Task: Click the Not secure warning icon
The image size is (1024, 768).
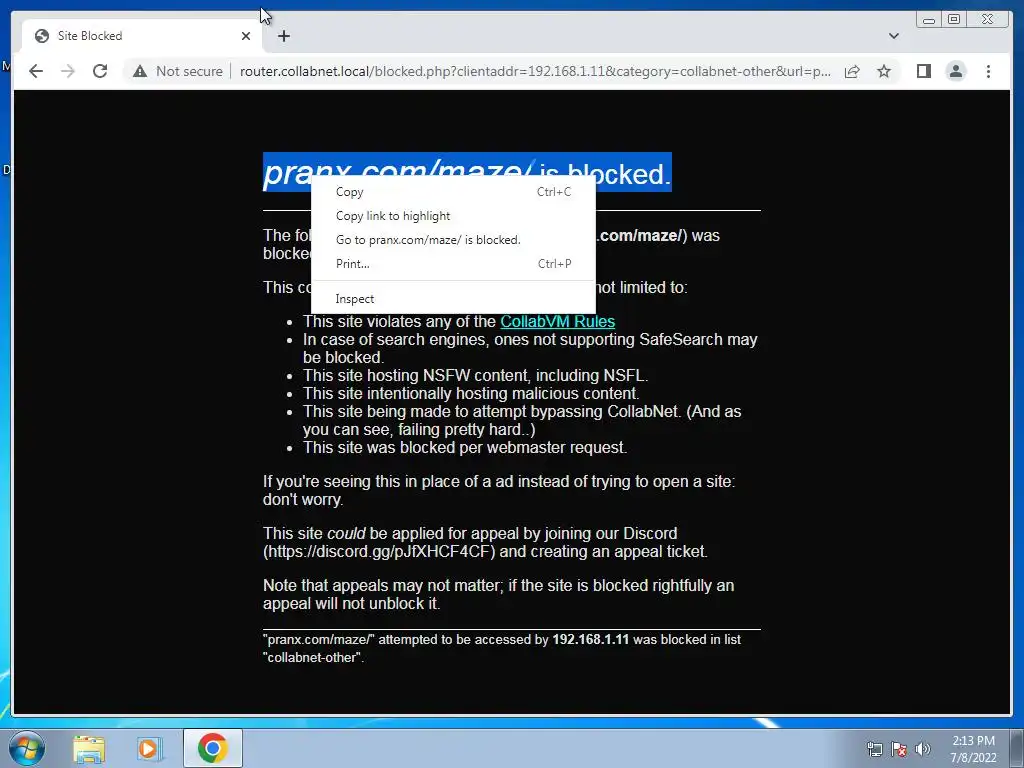Action: pyautogui.click(x=140, y=71)
